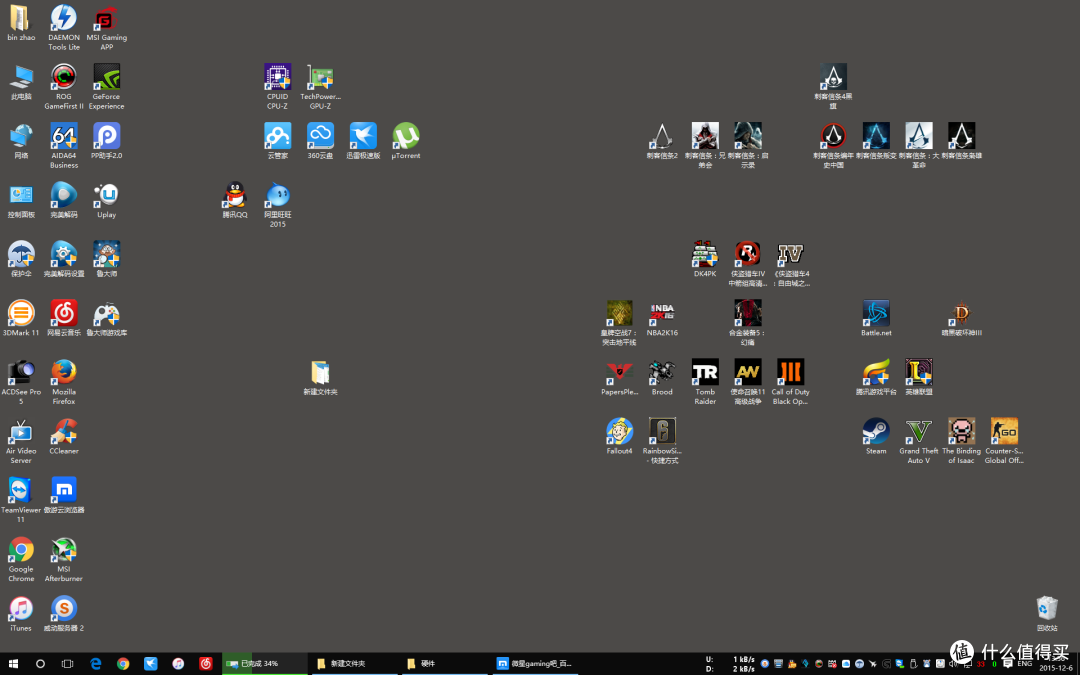Open Google Chrome desktop icon

click(21, 559)
